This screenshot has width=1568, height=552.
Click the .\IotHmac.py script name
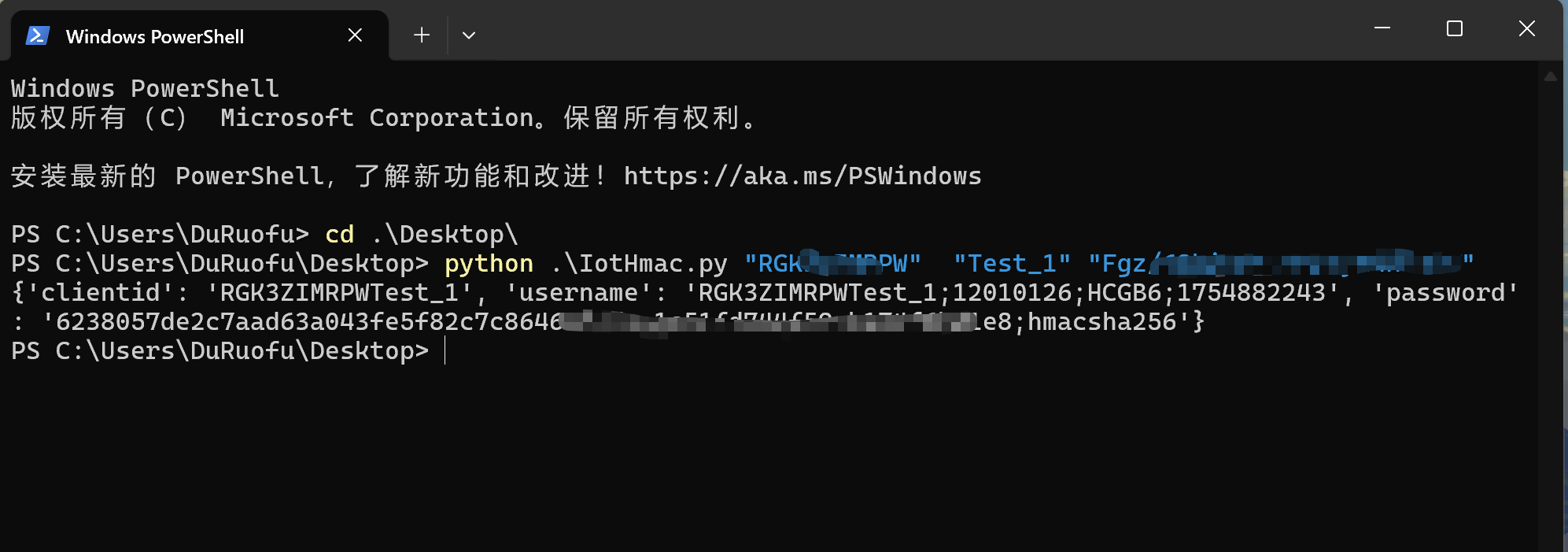tap(639, 264)
